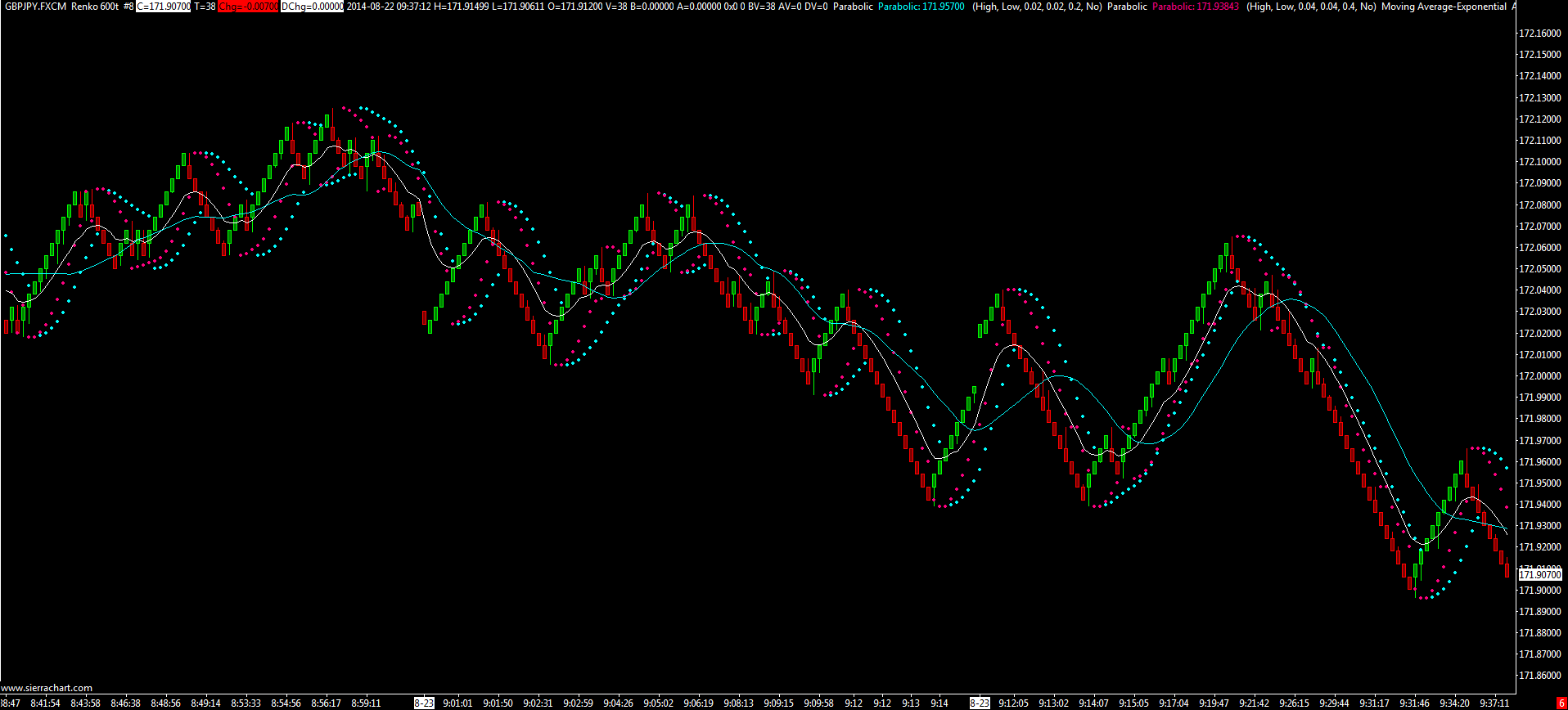Click the 2014-08-22 09:37:12 timestamp
The width and height of the screenshot is (1568, 710).
[x=389, y=7]
